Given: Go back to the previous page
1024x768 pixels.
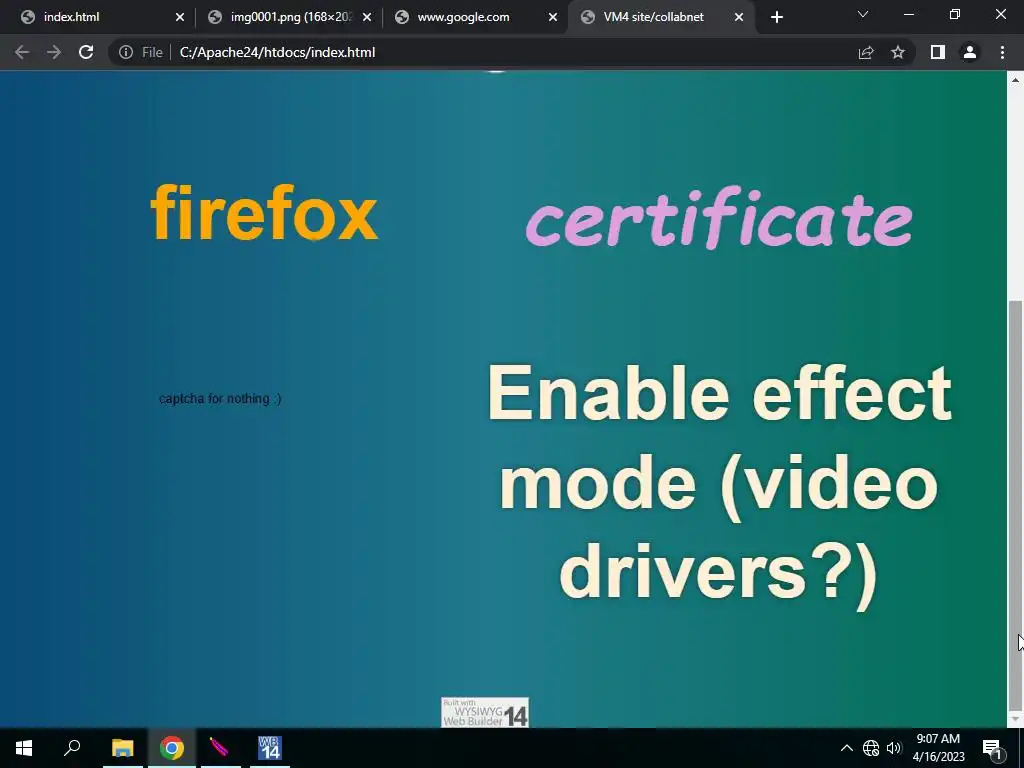Looking at the screenshot, I should [x=22, y=52].
